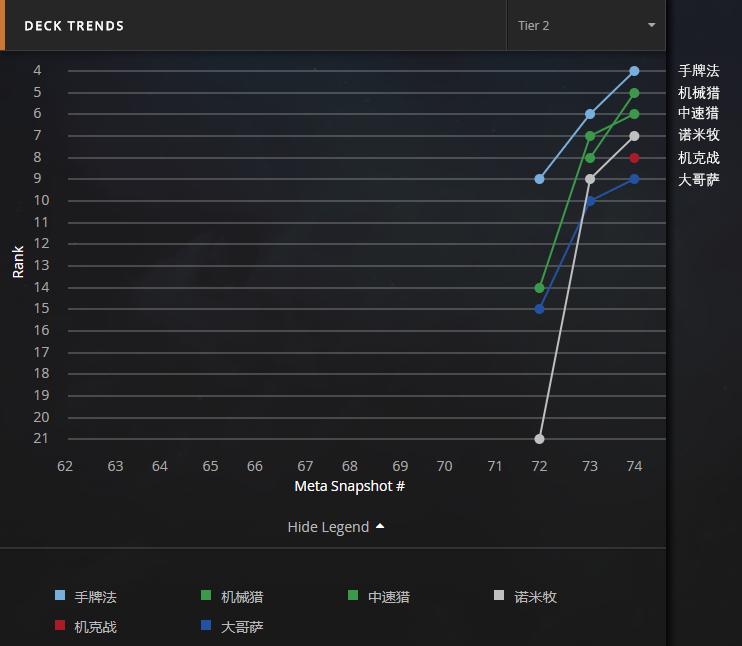Click the y-axis rank label 12
The height and width of the screenshot is (646, 742).
tap(41, 243)
